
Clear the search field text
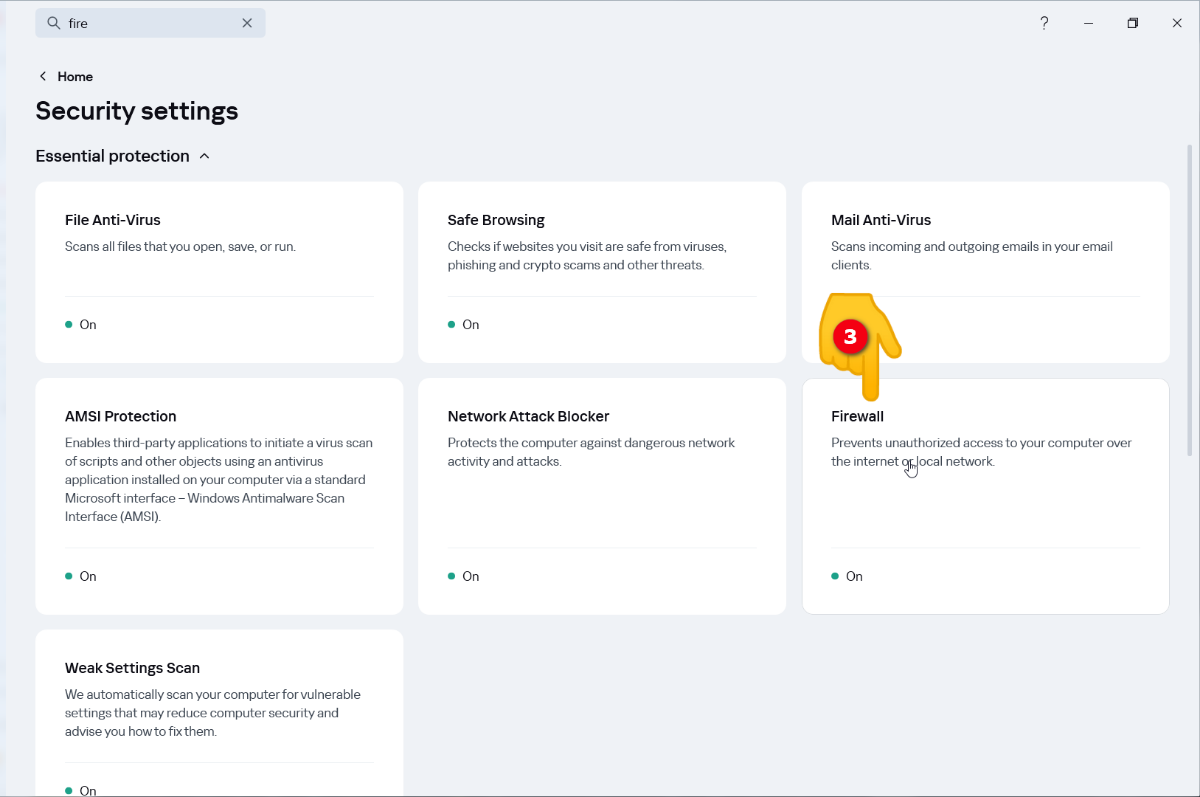[x=247, y=23]
